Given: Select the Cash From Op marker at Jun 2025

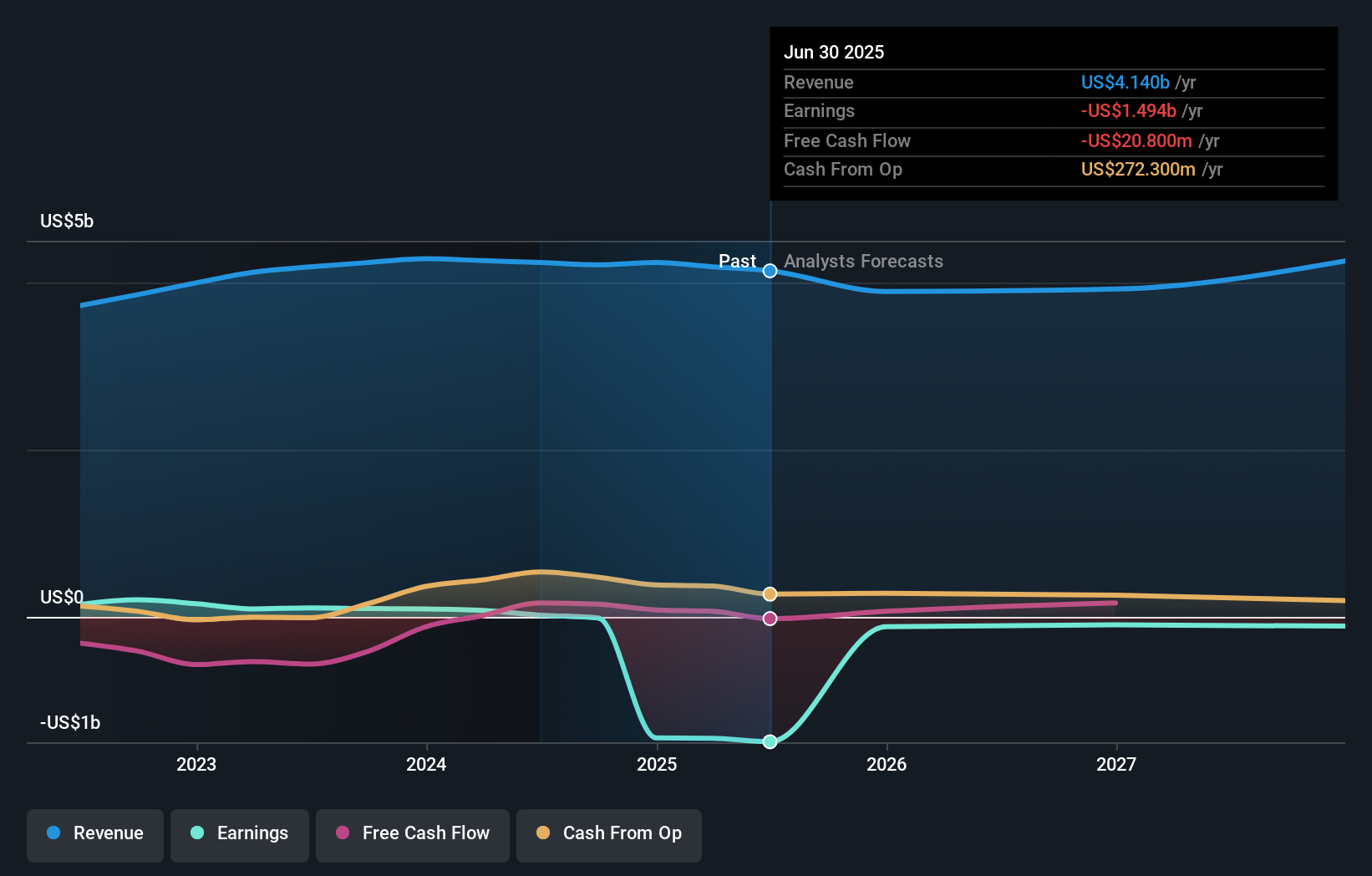Looking at the screenshot, I should pyautogui.click(x=770, y=594).
